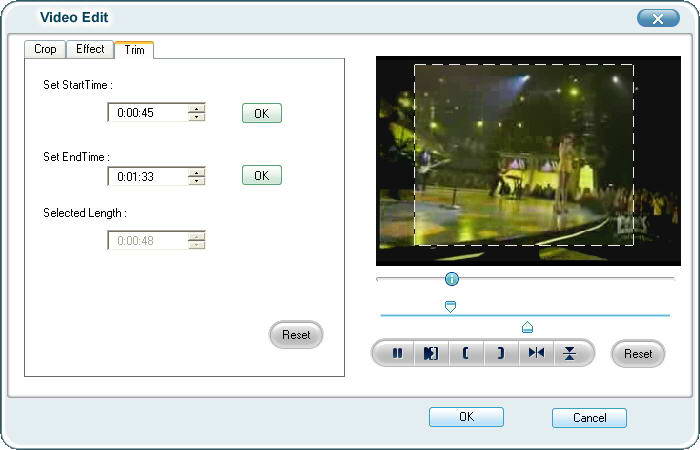The width and height of the screenshot is (700, 450).
Task: Pause the video preview playback
Action: pos(396,353)
